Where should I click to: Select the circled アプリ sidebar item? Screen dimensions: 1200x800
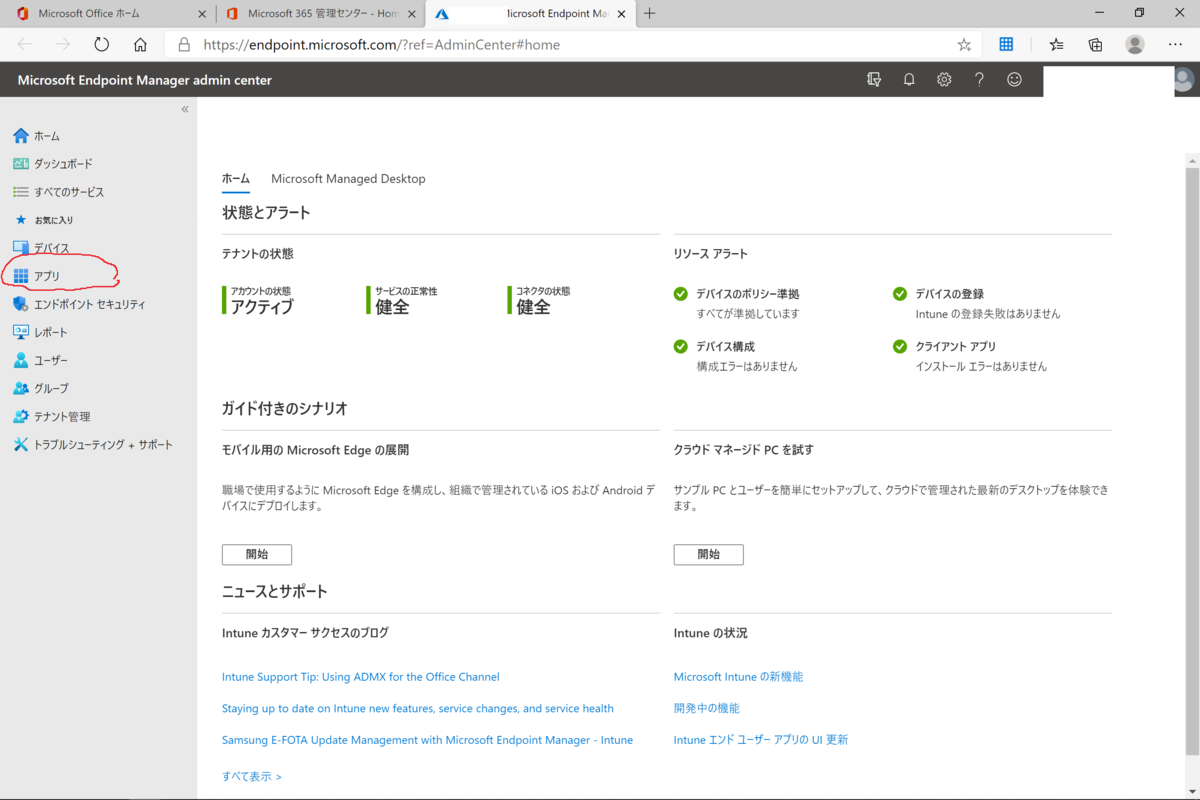pyautogui.click(x=47, y=275)
